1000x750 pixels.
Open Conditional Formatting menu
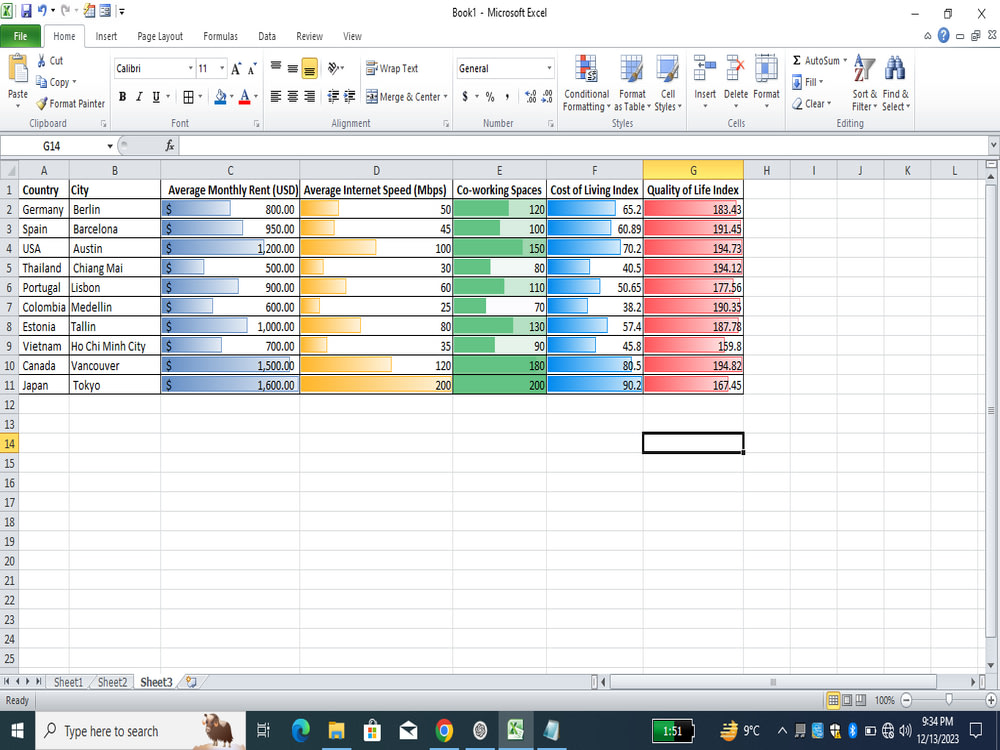(x=586, y=84)
